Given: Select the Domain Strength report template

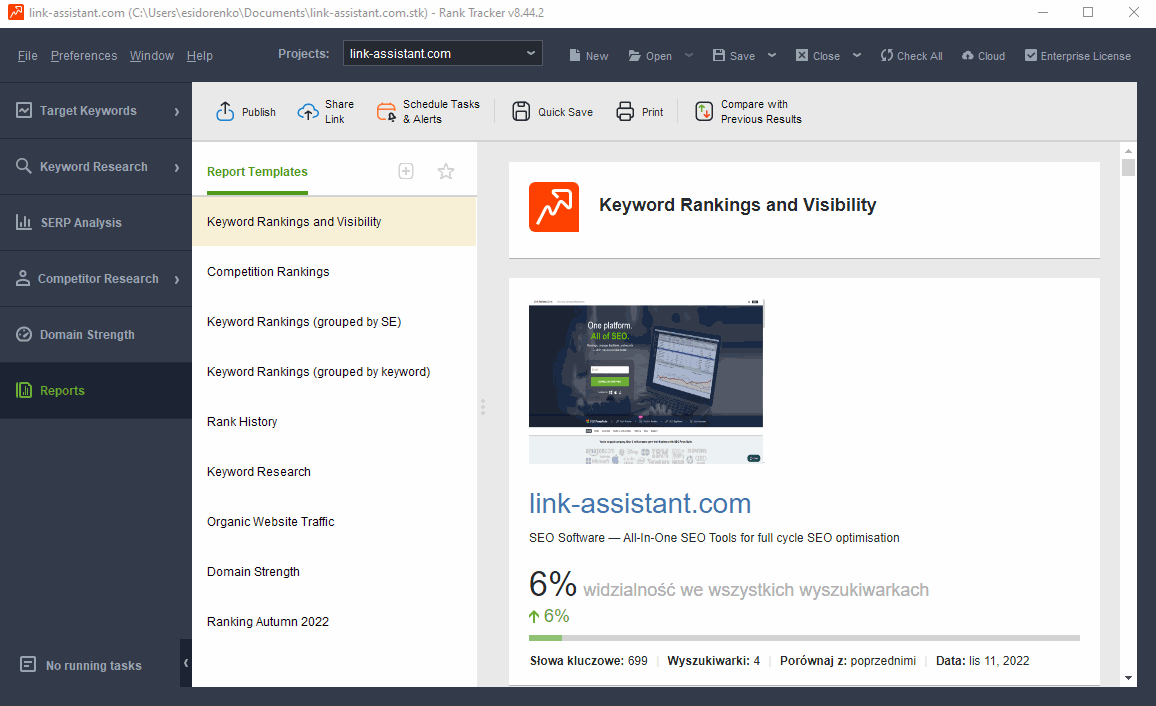Looking at the screenshot, I should tap(334, 572).
